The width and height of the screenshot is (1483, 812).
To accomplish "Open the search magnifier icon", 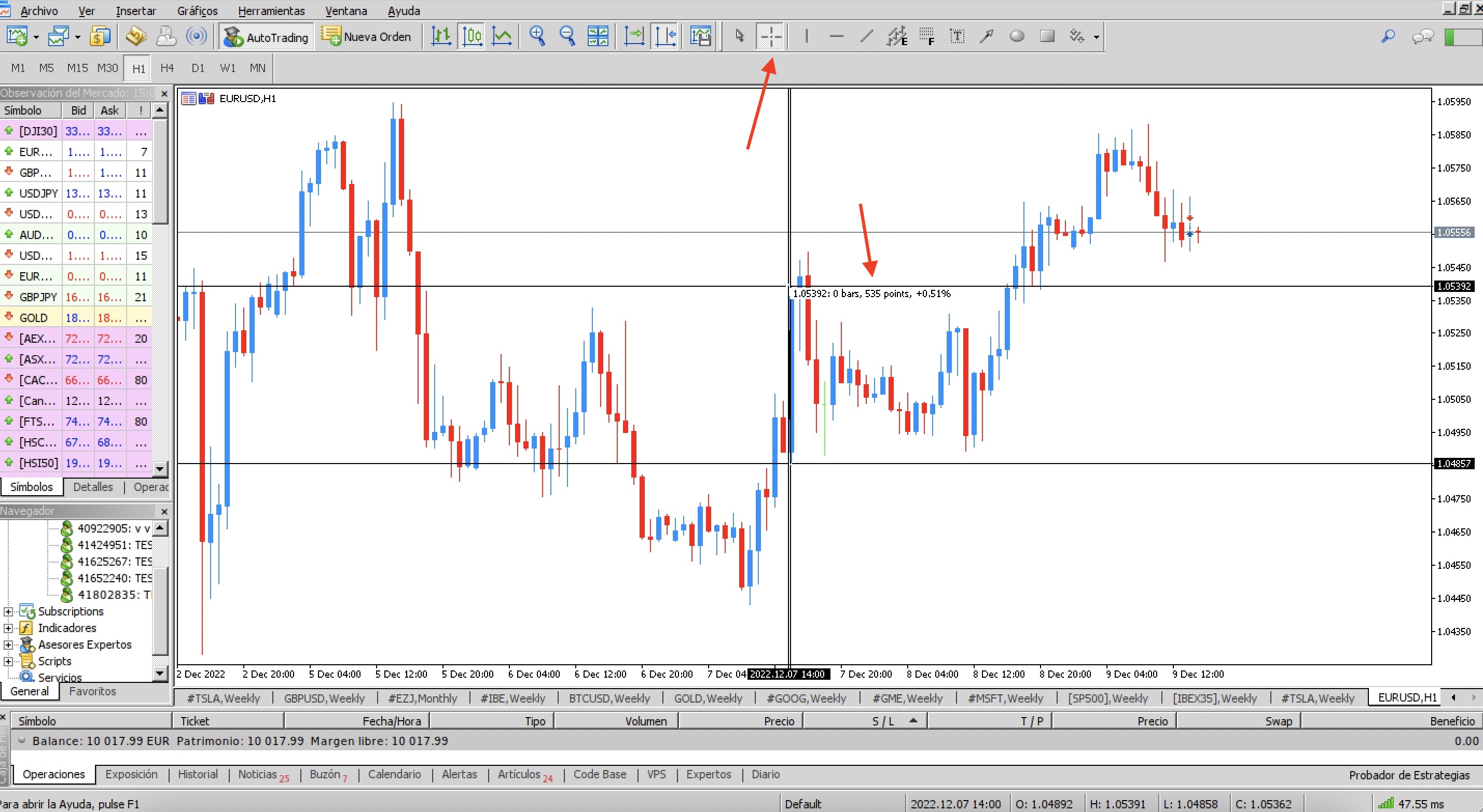I will (1388, 37).
